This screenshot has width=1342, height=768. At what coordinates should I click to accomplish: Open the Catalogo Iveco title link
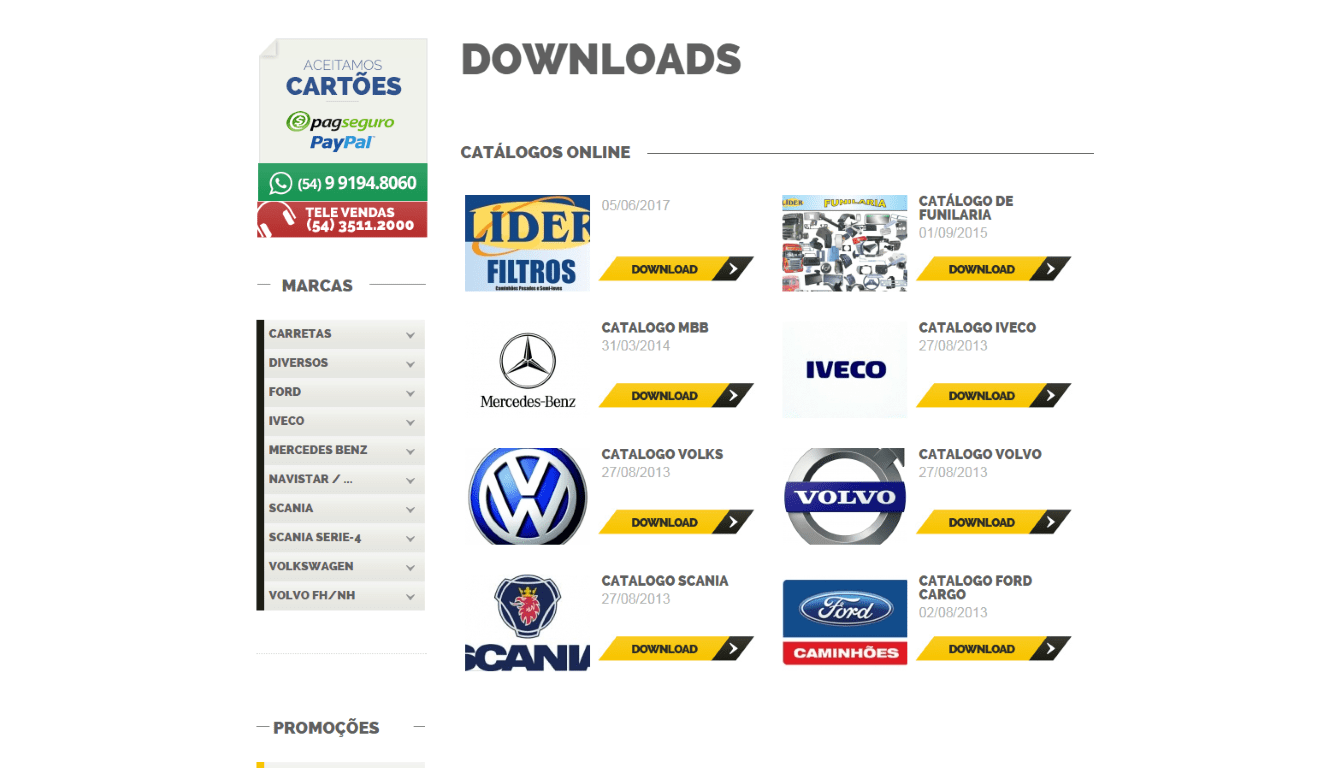pos(977,328)
